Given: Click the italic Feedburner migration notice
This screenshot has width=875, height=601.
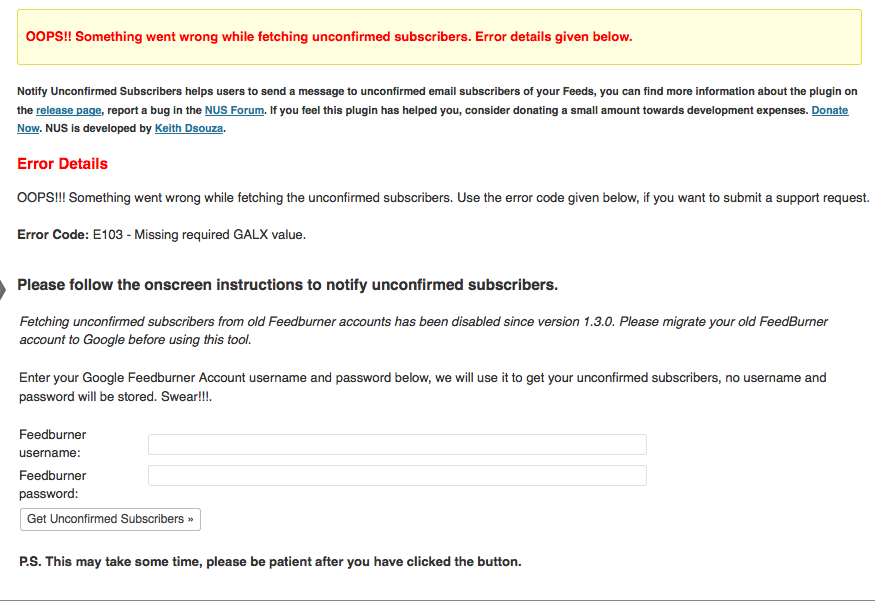Looking at the screenshot, I should 424,330.
